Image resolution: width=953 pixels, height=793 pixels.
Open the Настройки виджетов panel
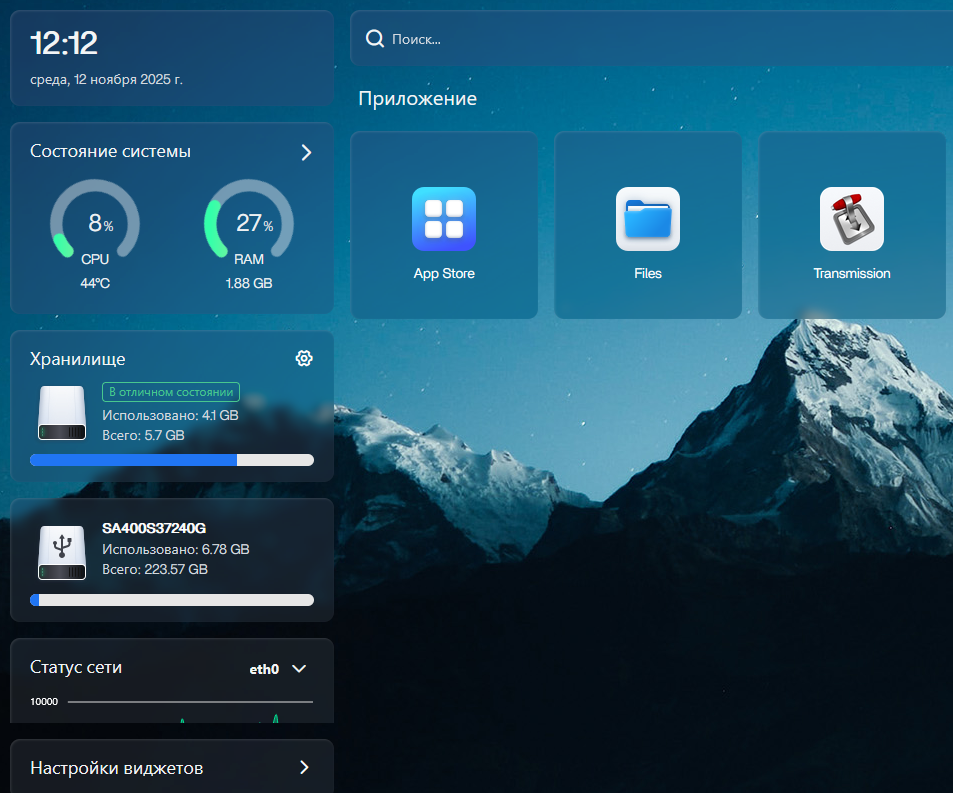click(x=172, y=766)
